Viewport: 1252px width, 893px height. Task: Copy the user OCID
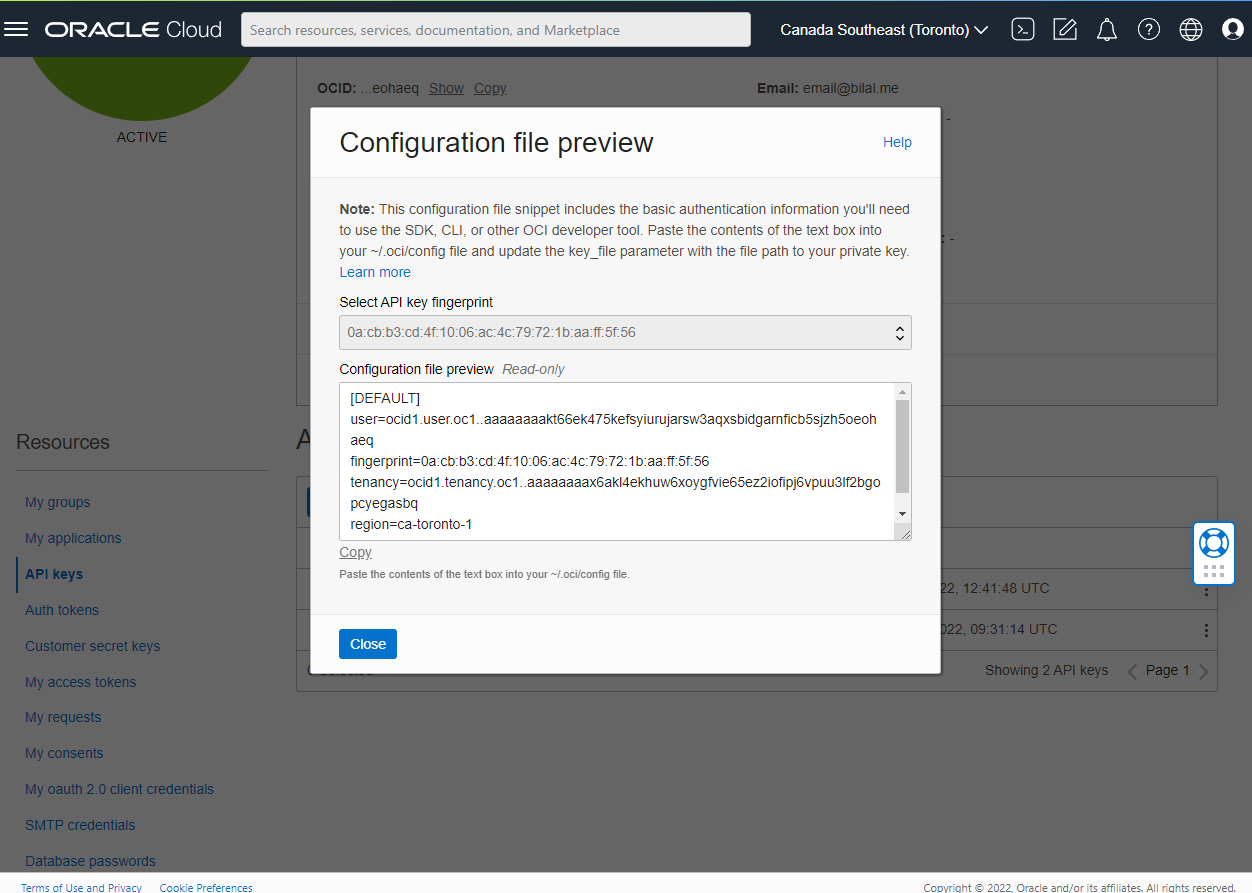tap(490, 88)
